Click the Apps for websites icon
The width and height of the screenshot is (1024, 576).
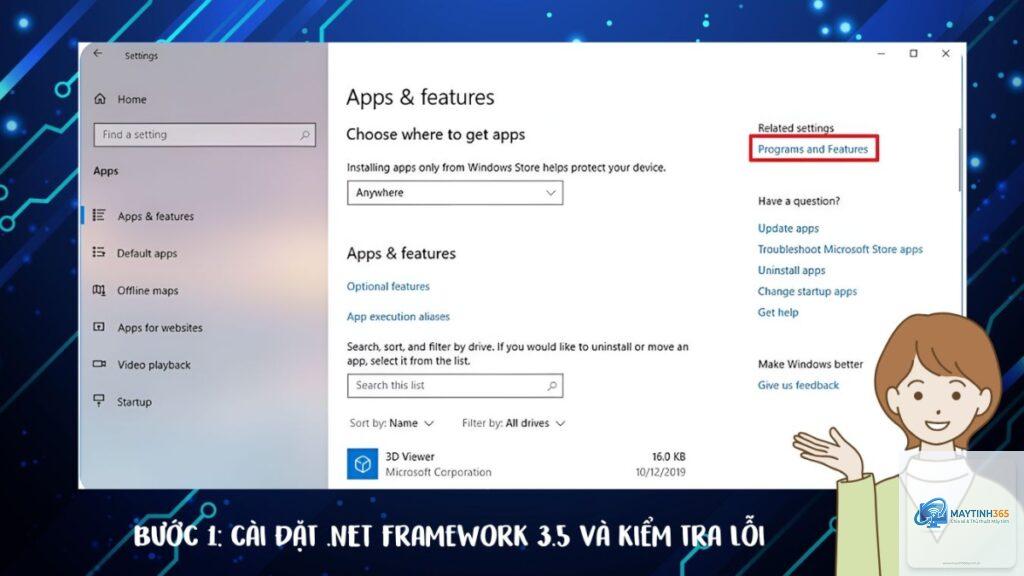99,327
